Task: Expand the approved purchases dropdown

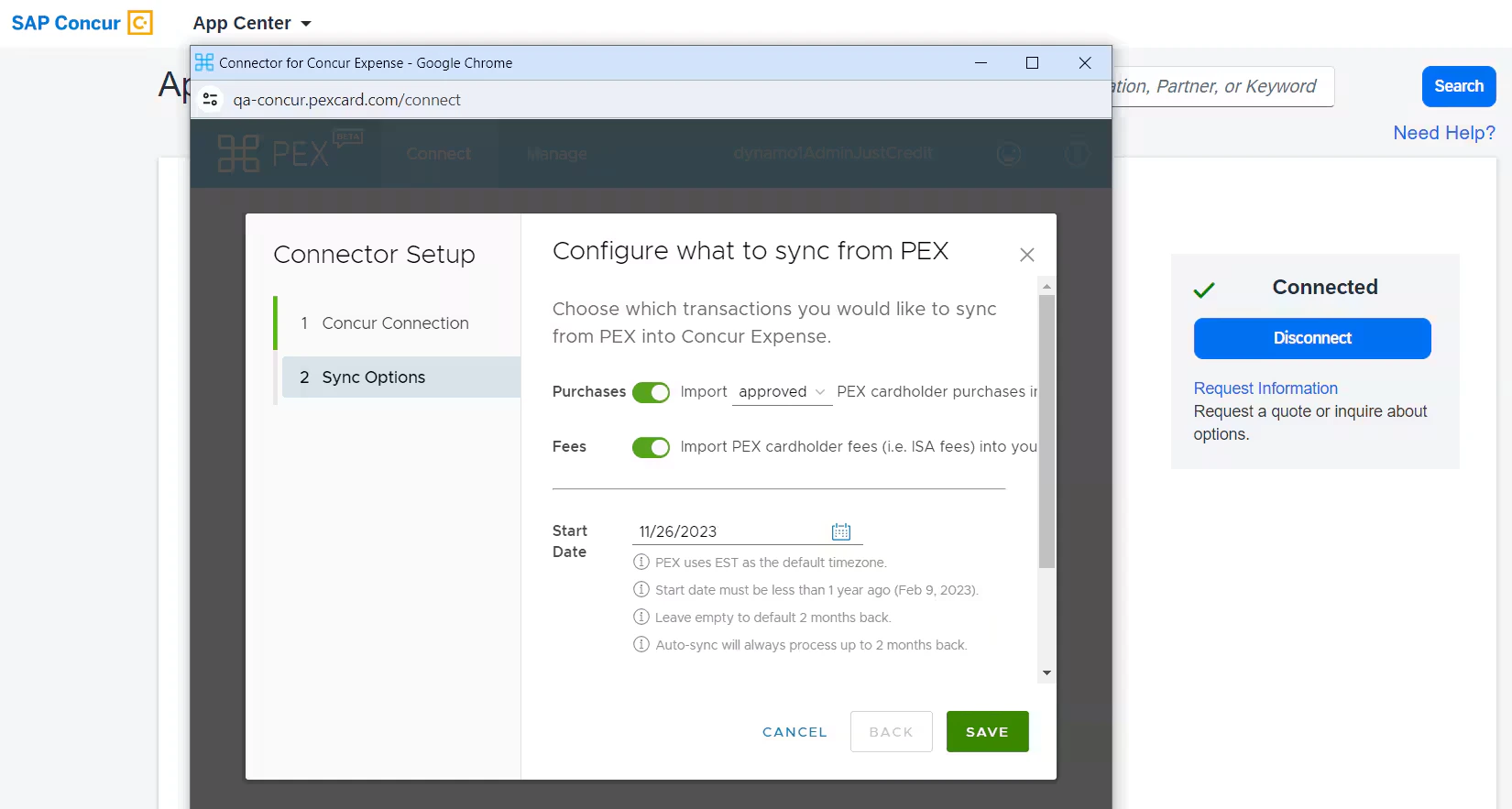Action: [783, 392]
